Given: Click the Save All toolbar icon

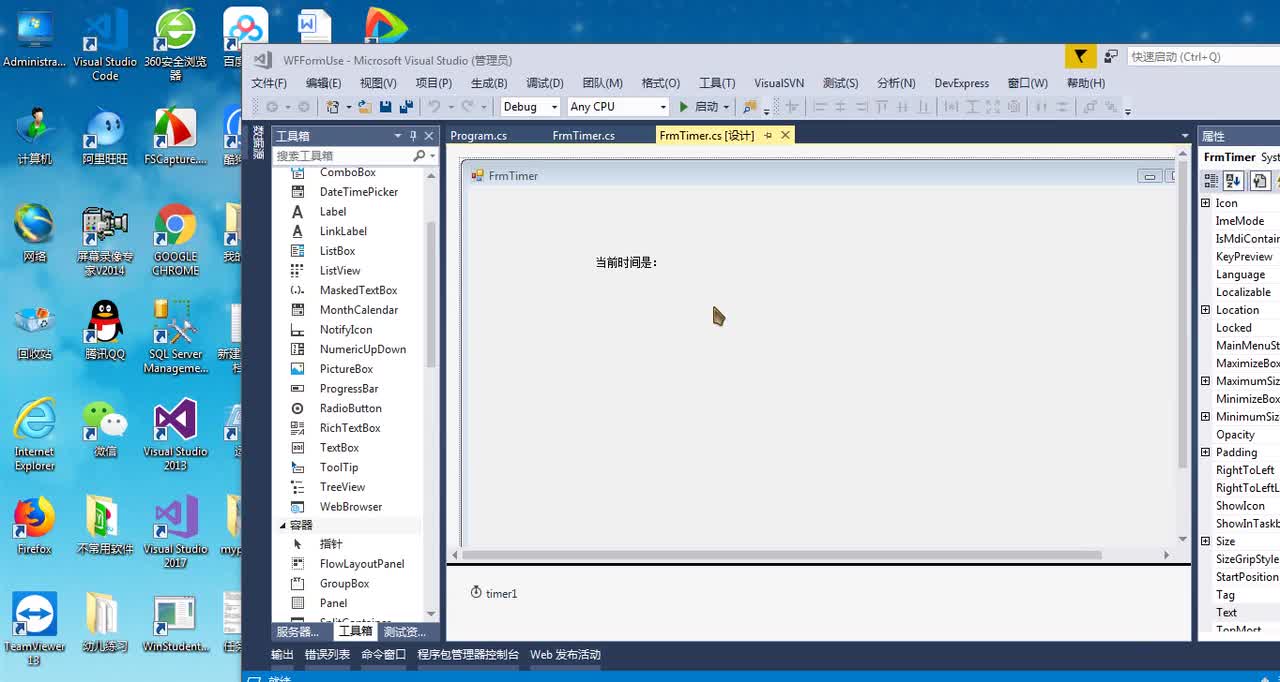Looking at the screenshot, I should tap(406, 107).
